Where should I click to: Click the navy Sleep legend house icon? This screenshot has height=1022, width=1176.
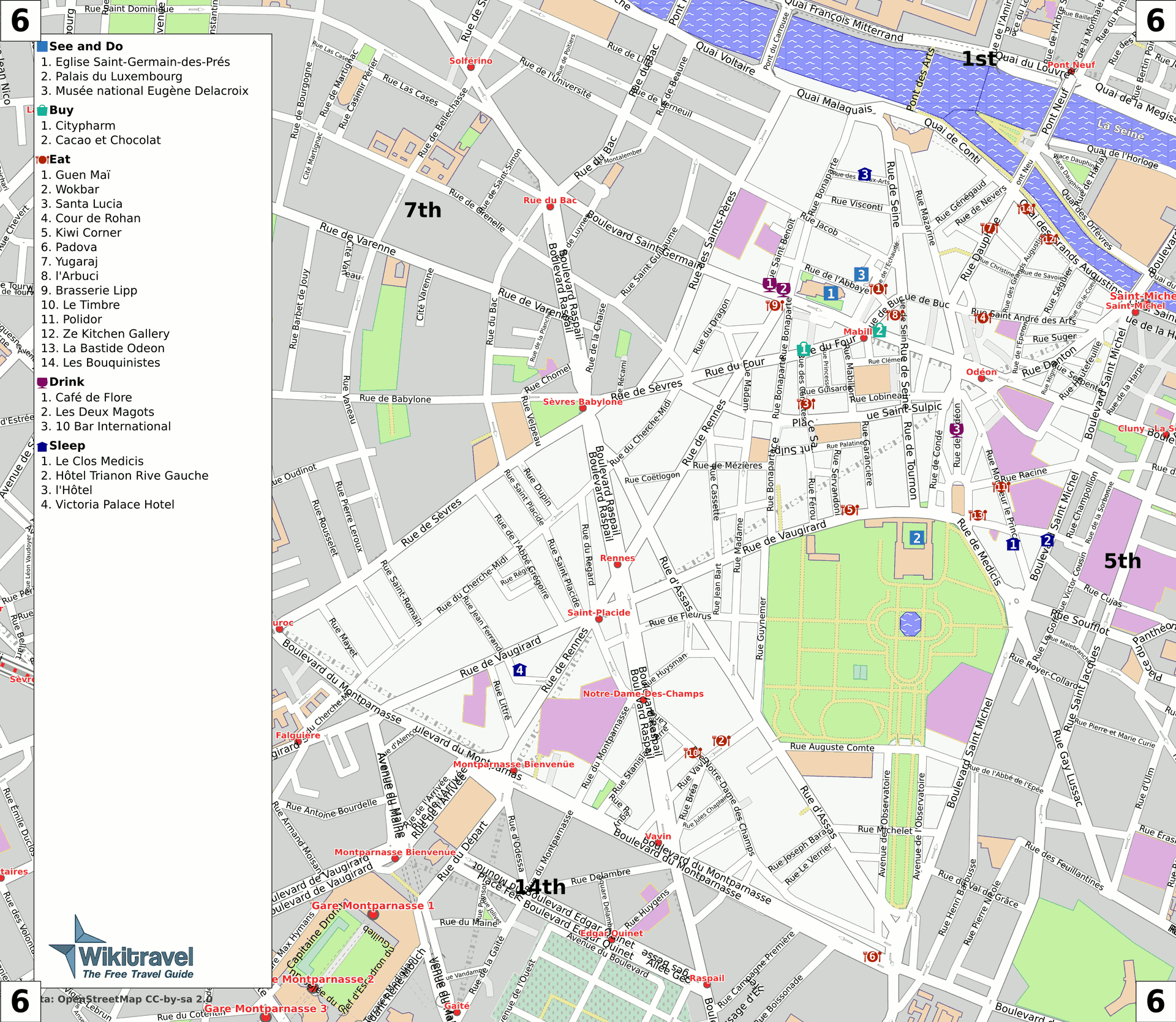(x=42, y=446)
